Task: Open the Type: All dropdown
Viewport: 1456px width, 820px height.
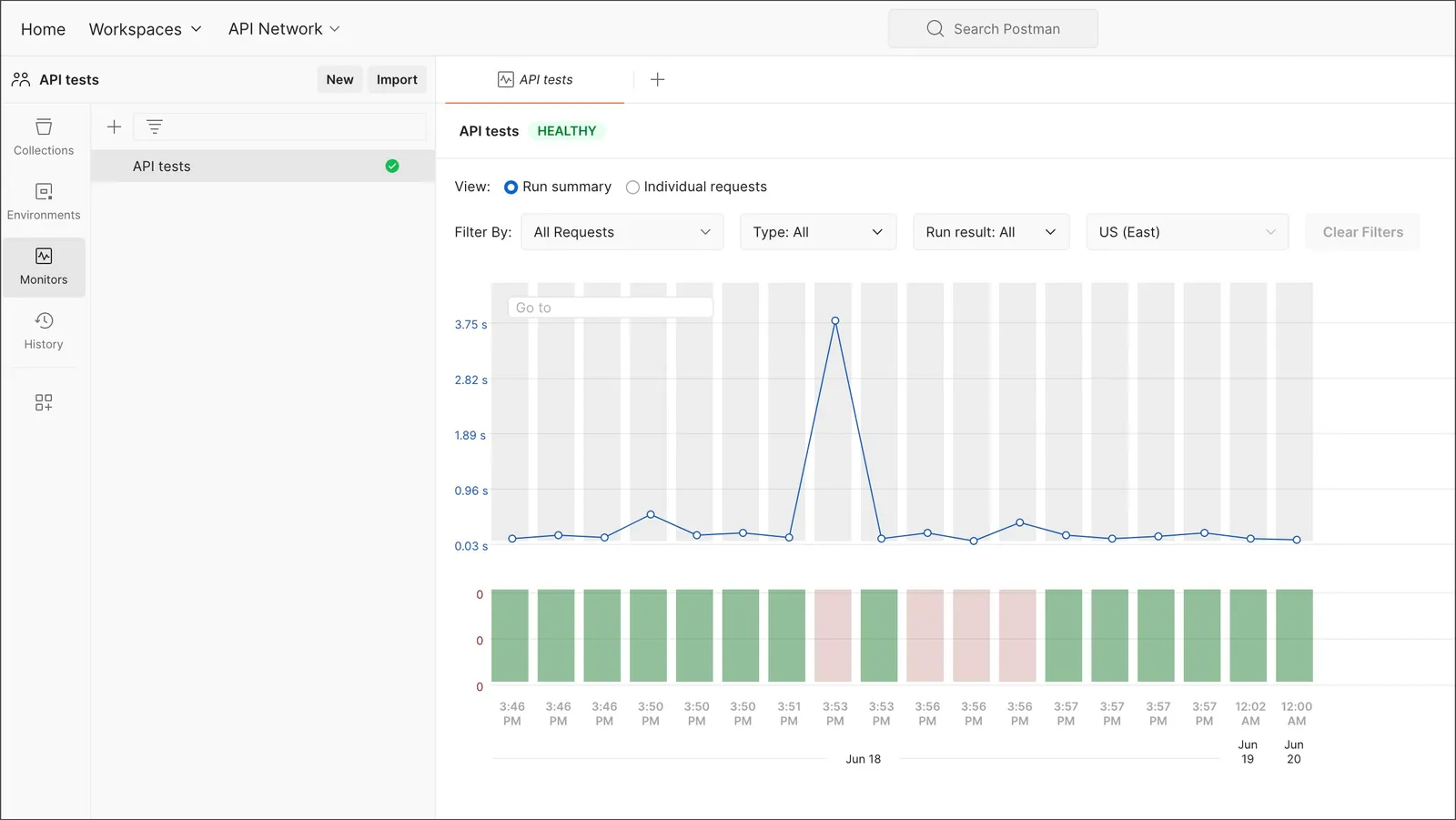Action: pyautogui.click(x=818, y=232)
